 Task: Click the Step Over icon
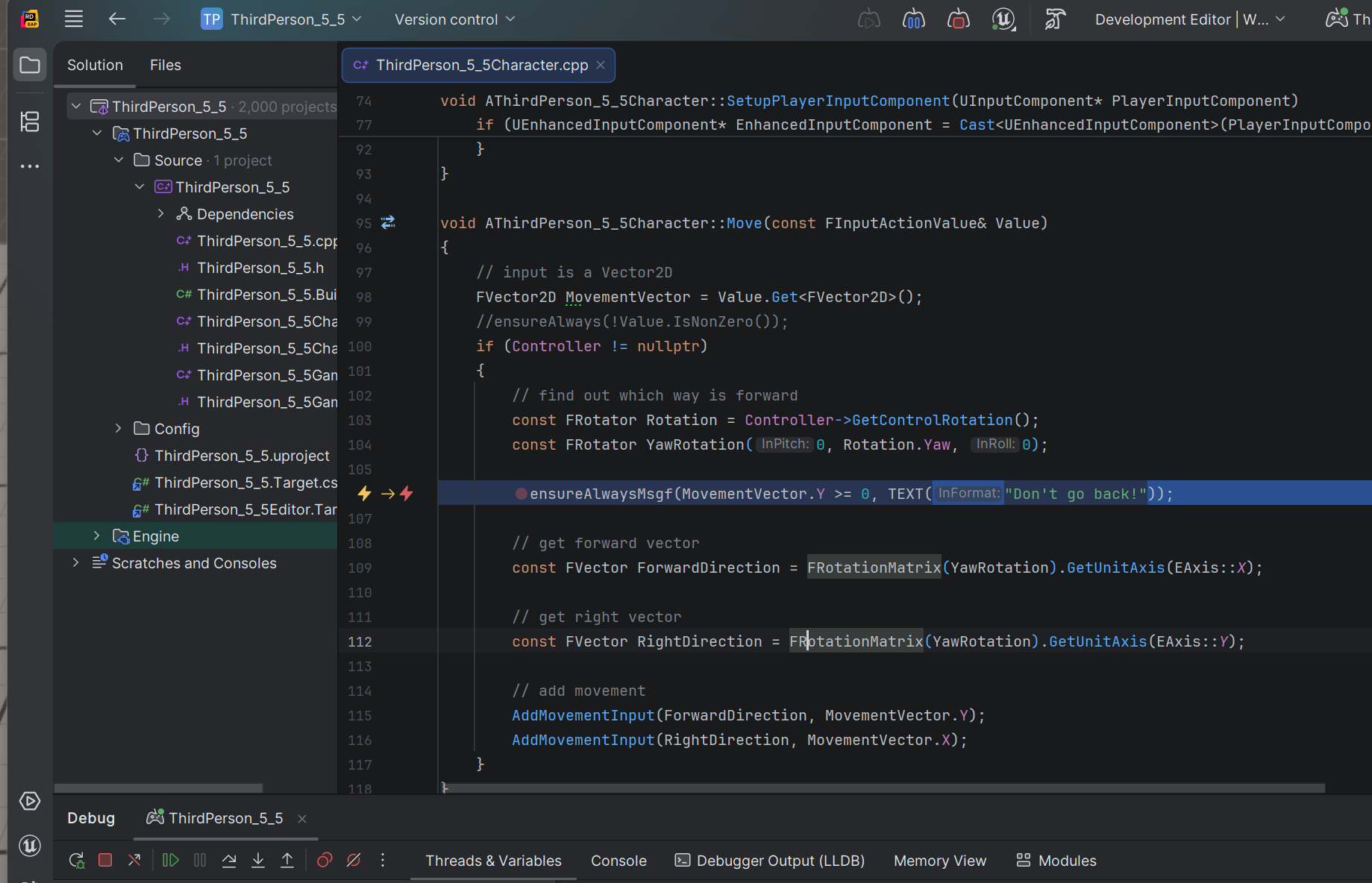tap(229, 861)
